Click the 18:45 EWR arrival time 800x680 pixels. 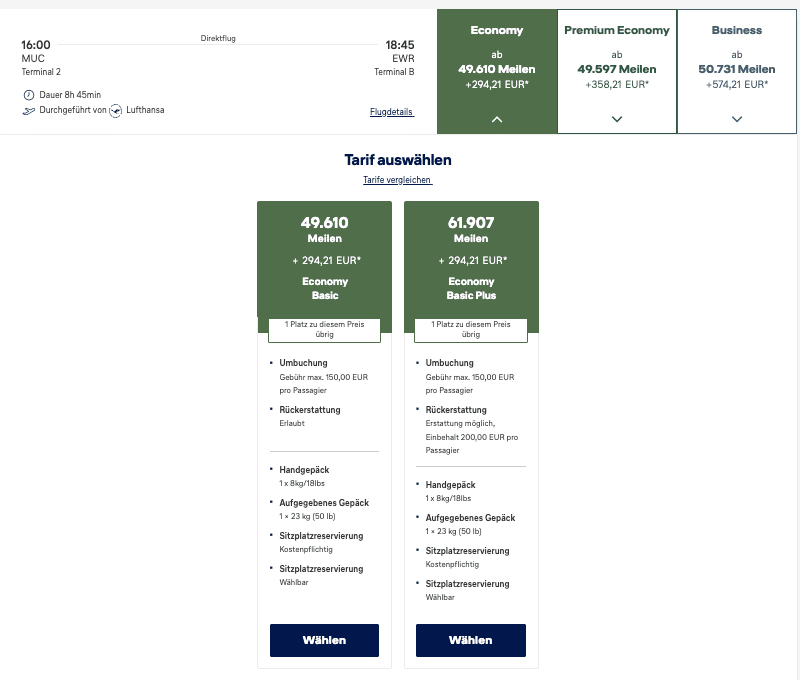click(399, 45)
